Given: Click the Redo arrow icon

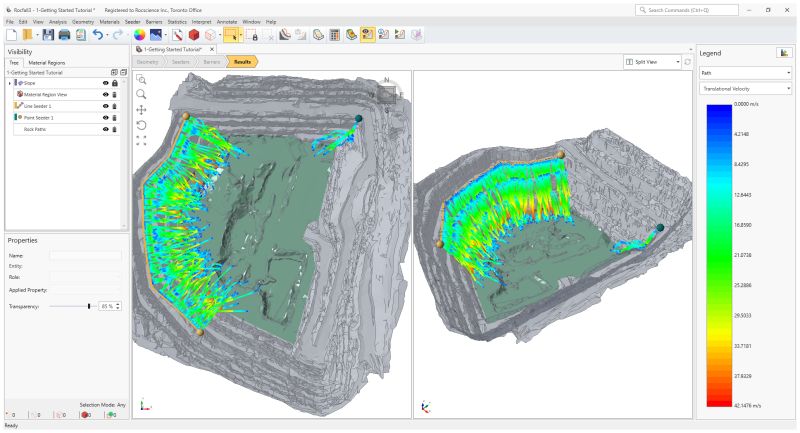Looking at the screenshot, I should coord(117,35).
